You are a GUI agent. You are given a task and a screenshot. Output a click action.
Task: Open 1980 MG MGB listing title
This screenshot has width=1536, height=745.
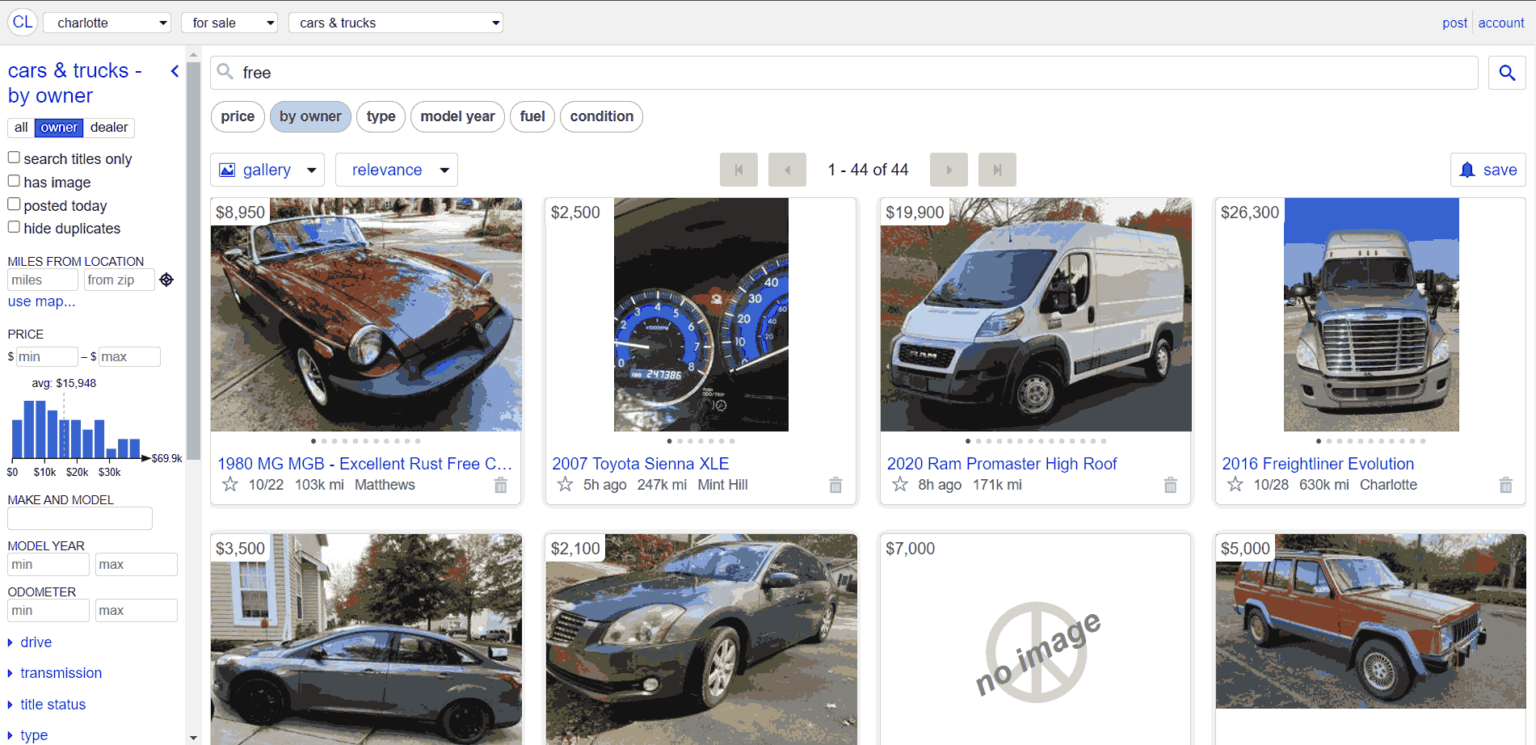365,464
